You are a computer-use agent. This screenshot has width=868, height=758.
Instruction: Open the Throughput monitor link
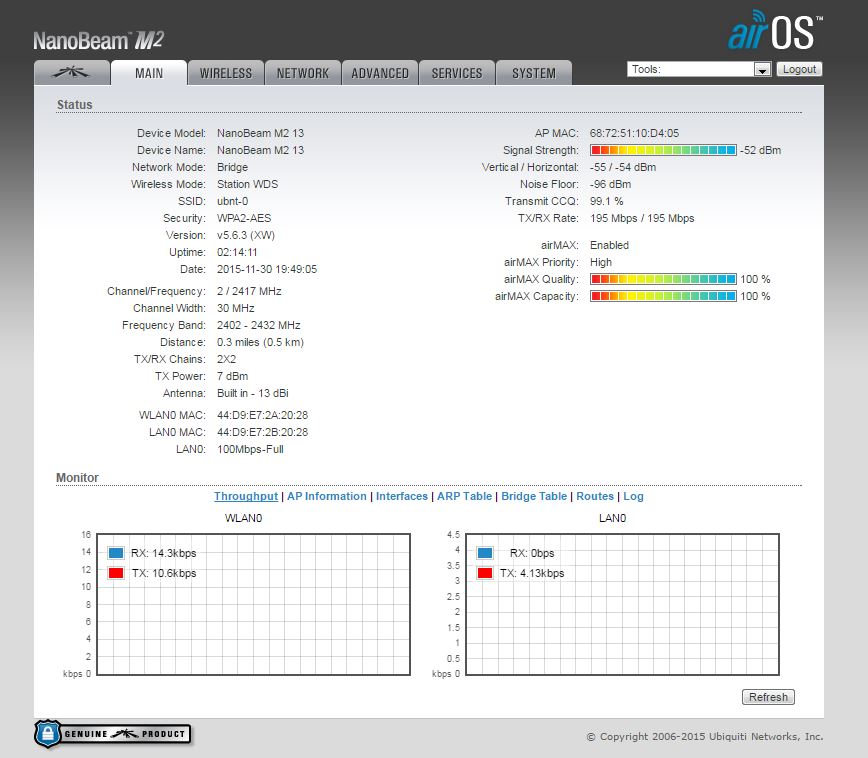(x=246, y=496)
